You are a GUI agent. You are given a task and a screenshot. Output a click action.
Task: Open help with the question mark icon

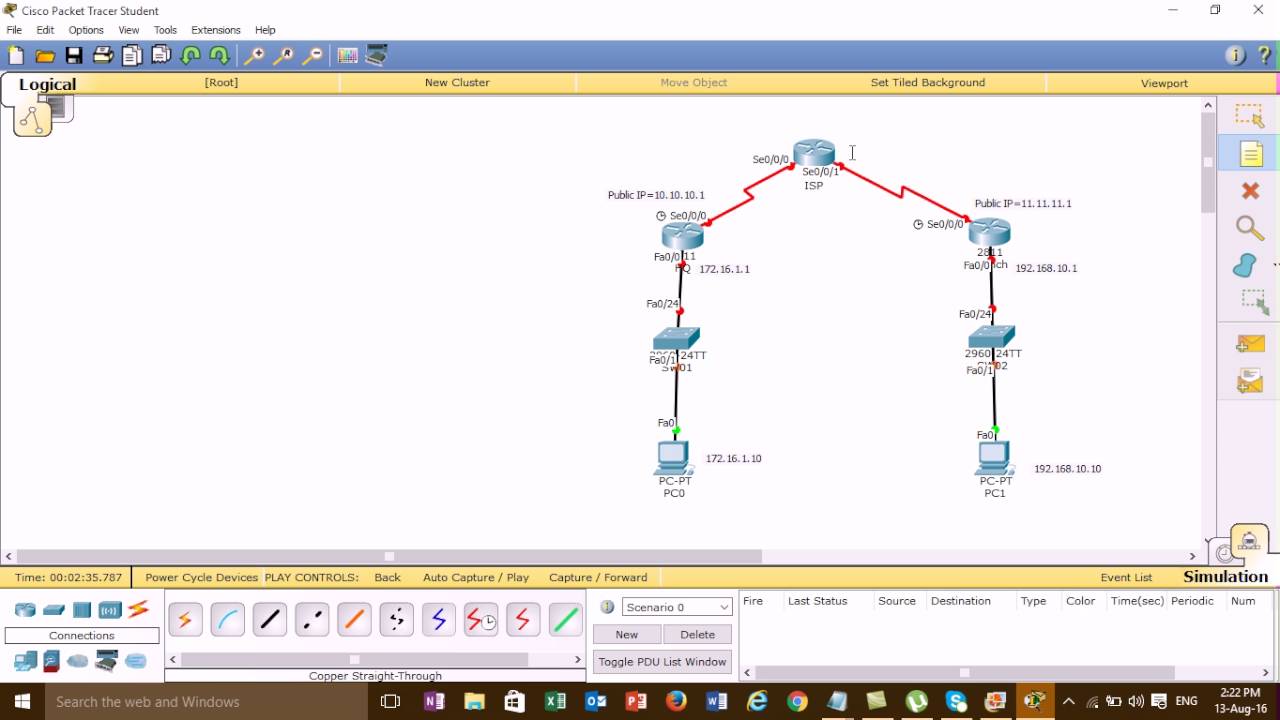(x=1264, y=56)
